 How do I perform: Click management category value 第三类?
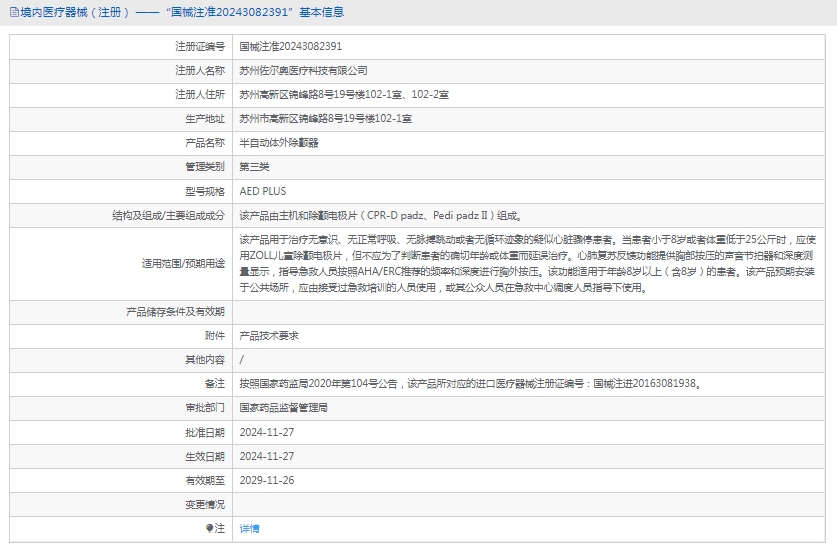(254, 167)
